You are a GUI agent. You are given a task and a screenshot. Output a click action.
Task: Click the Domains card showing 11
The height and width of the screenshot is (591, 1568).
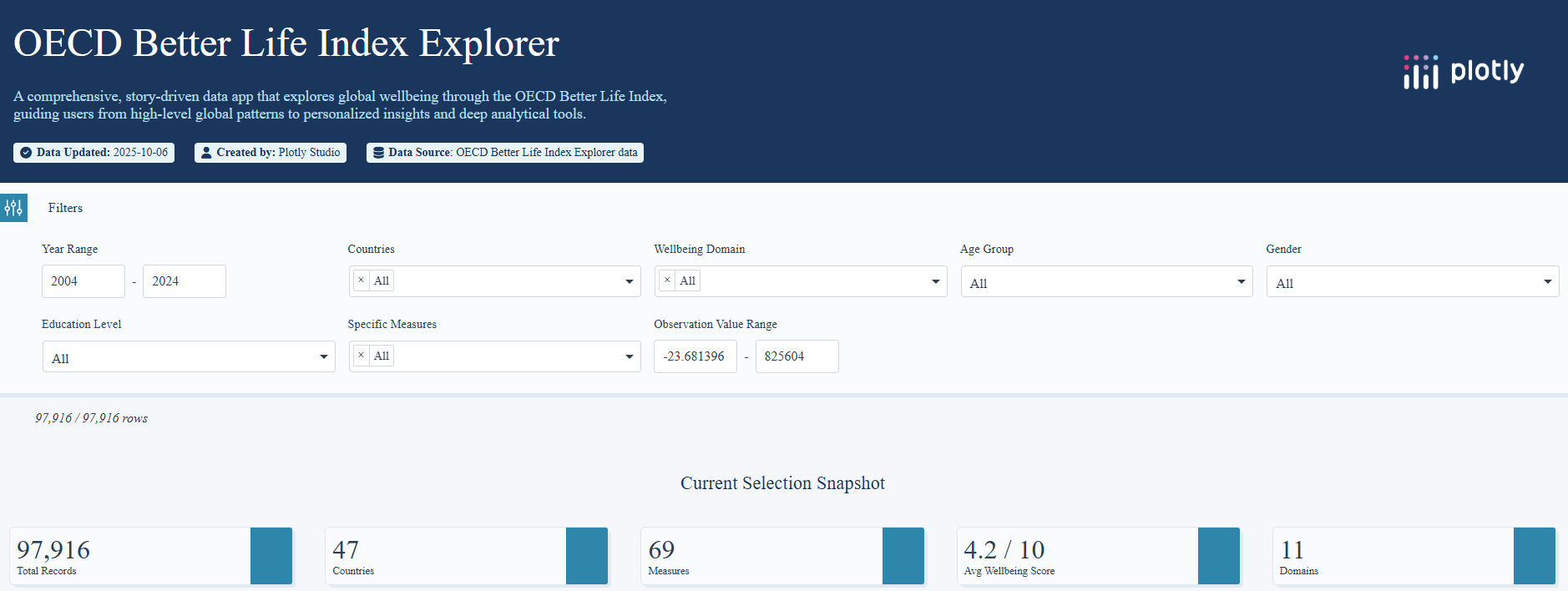pos(1414,556)
